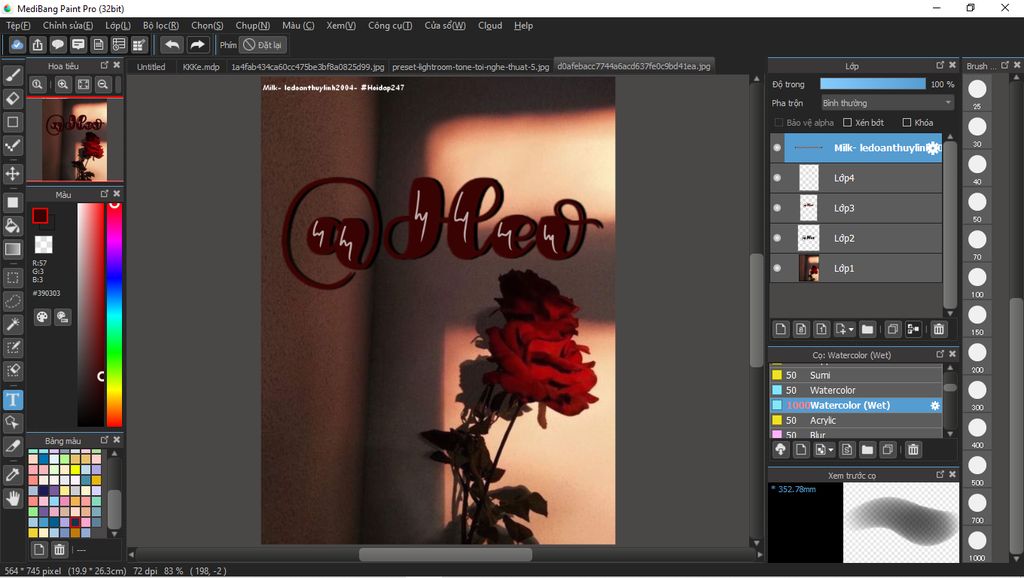Click the dark red foreground color swatch
Image resolution: width=1024 pixels, height=578 pixels.
coord(40,216)
